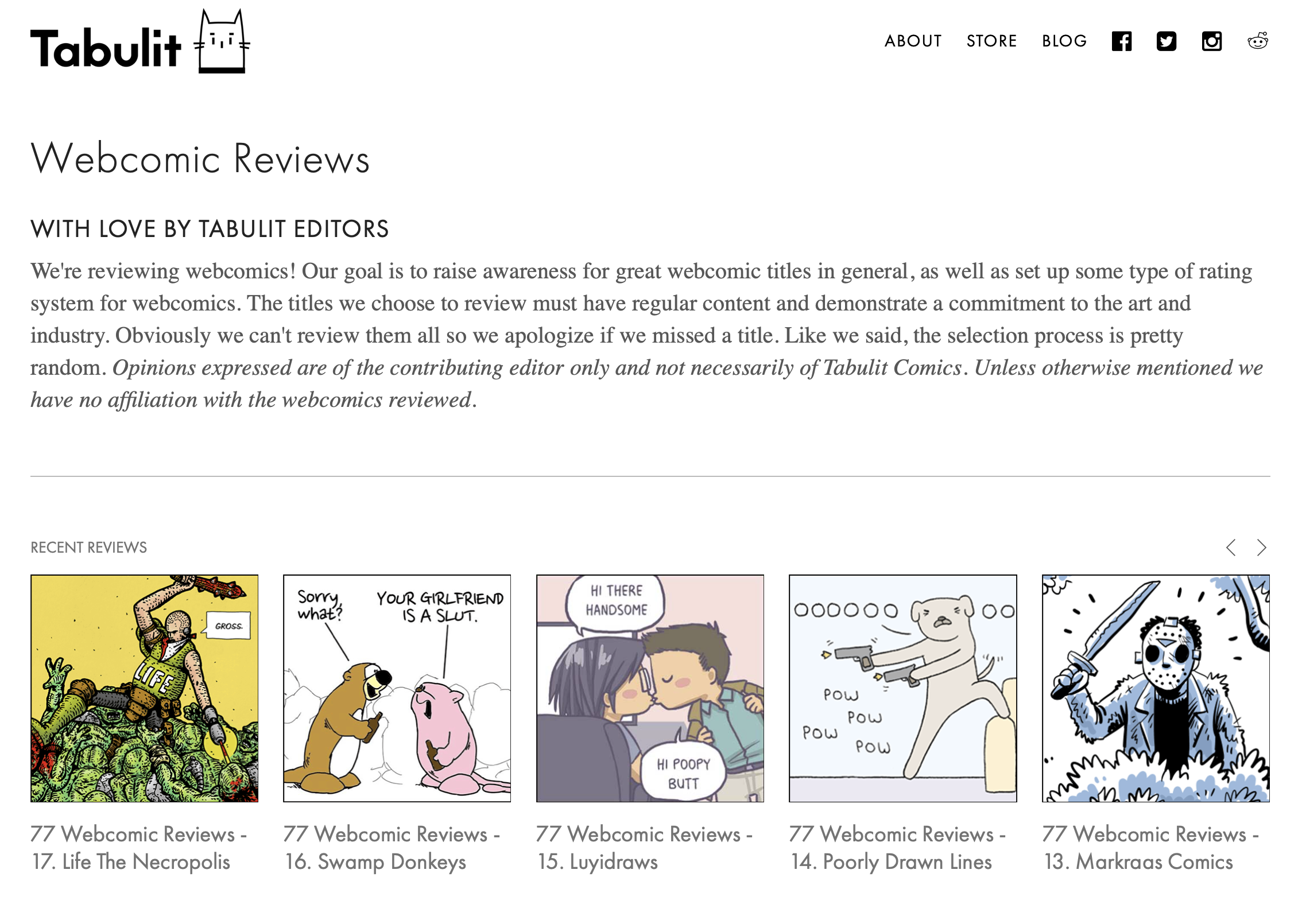Open Tabulit's Facebook page icon
1302x924 pixels.
[1121, 41]
